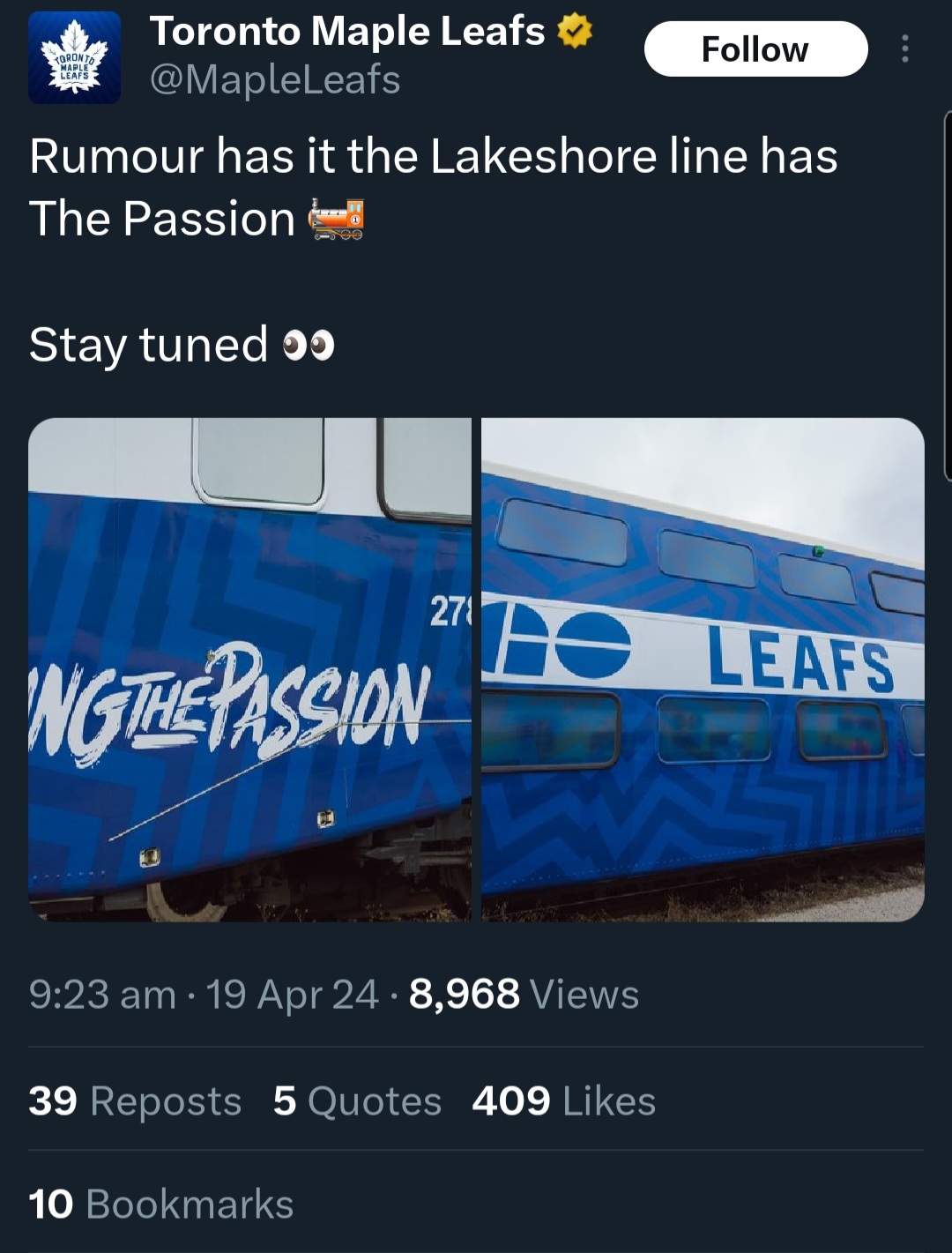Screen dimensions: 952x1253
Task: Click the 10 Bookmarks count
Action: 160,1205
